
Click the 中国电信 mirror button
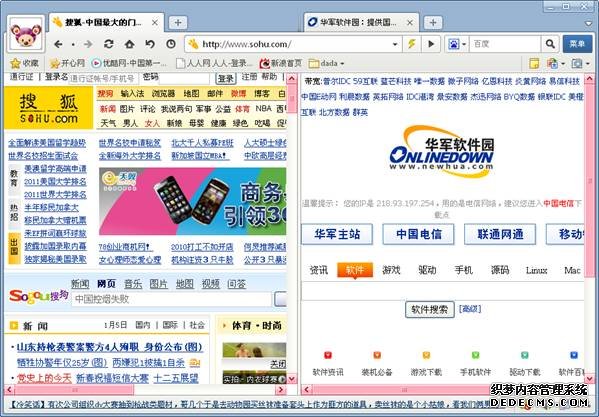pos(418,234)
